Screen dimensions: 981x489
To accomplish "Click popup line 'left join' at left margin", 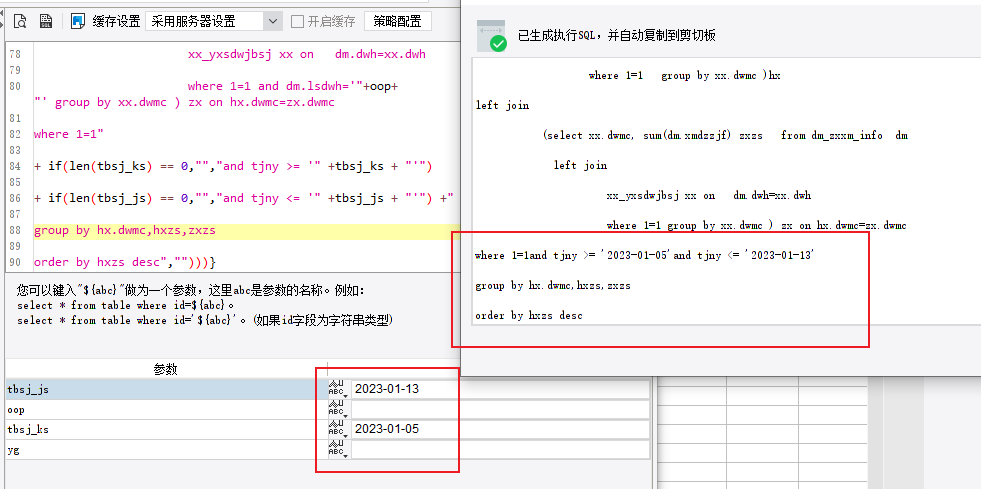I will click(502, 105).
